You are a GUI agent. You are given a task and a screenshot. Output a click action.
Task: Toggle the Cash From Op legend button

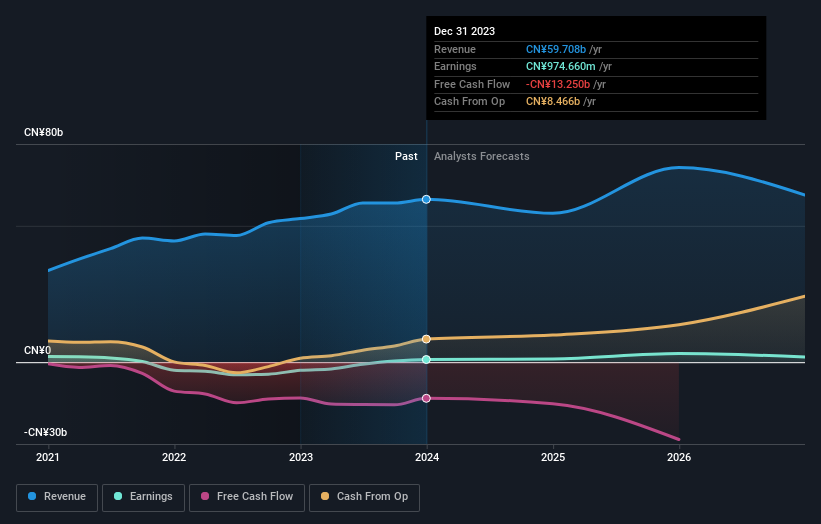pyautogui.click(x=364, y=497)
